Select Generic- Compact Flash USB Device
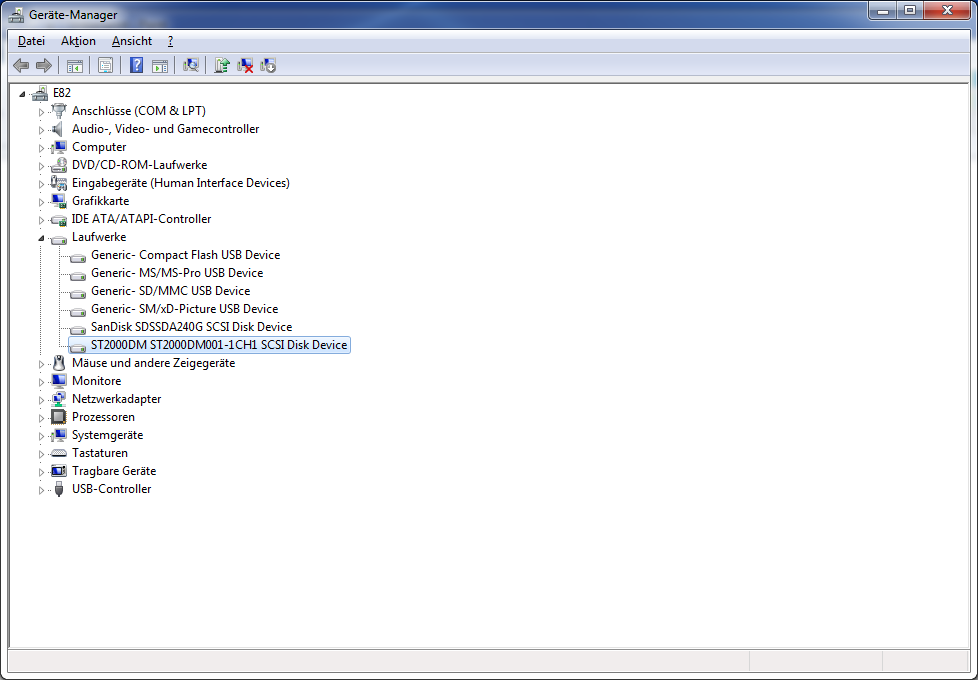The width and height of the screenshot is (978, 680). click(185, 255)
